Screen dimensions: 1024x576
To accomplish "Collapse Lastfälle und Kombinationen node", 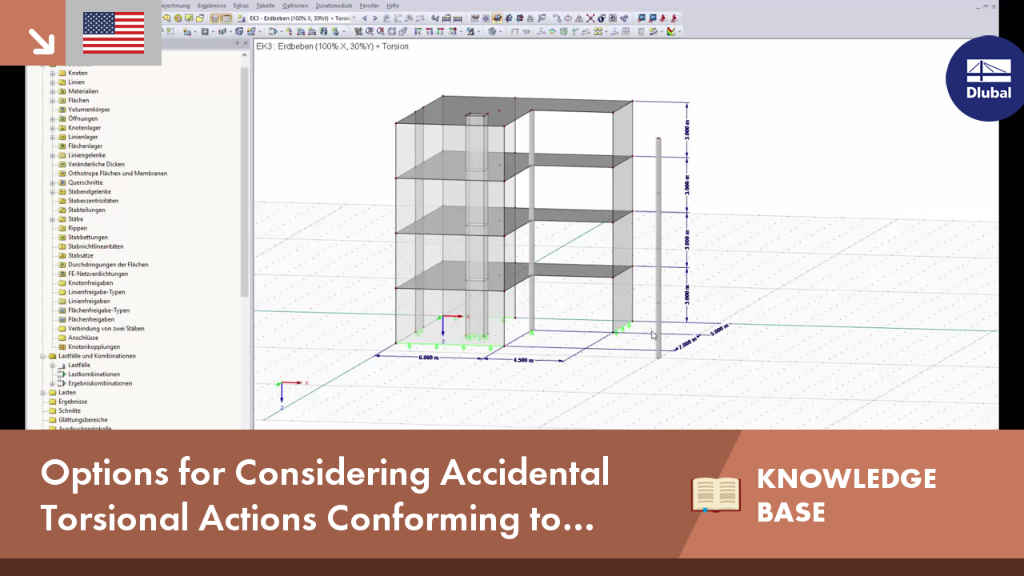I will click(x=43, y=357).
